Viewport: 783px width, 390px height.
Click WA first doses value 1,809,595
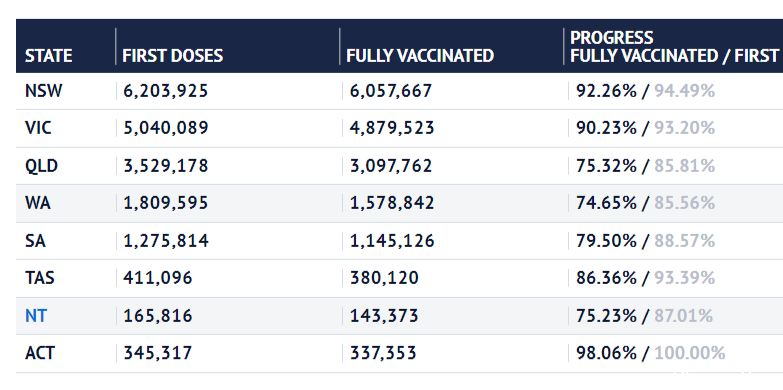tap(166, 203)
